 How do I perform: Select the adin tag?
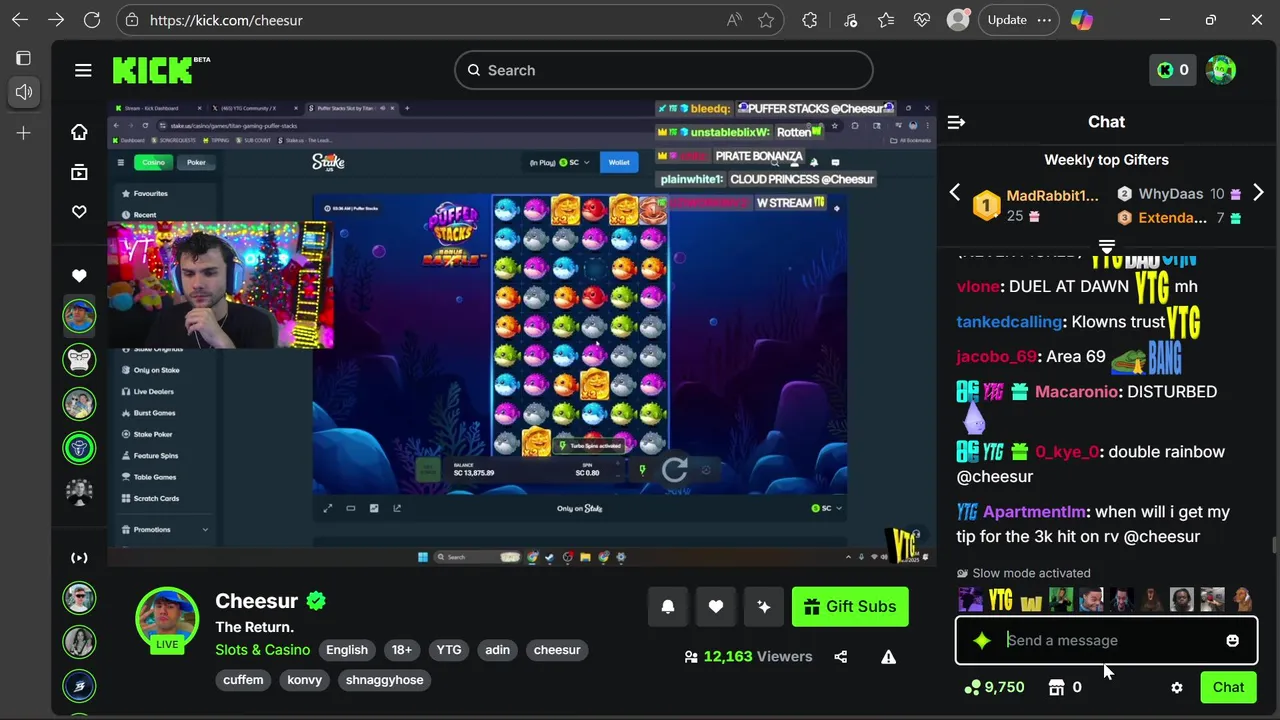(498, 650)
